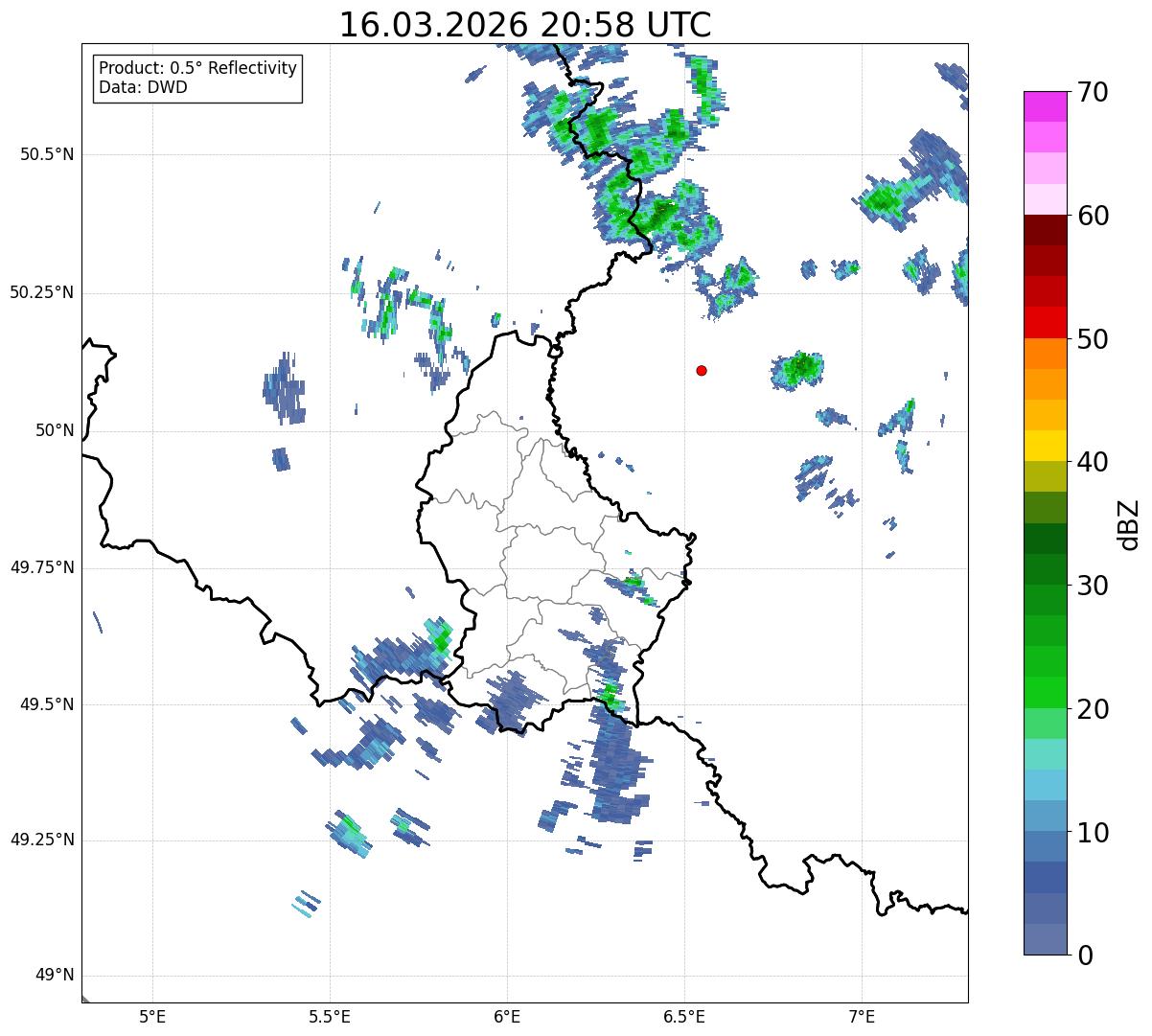Click the 49.75°N latitude label
1152x1036 pixels.
[41, 567]
